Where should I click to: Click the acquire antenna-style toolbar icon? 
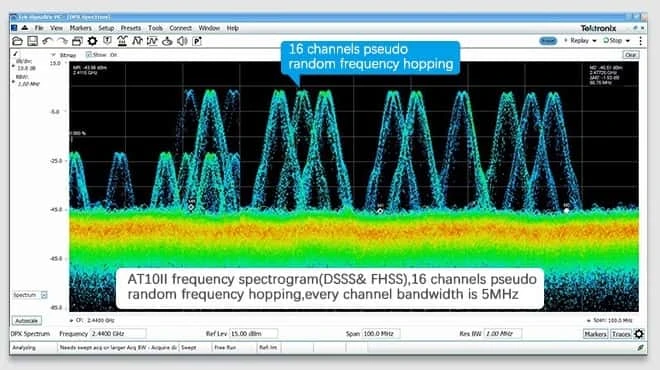[x=122, y=41]
